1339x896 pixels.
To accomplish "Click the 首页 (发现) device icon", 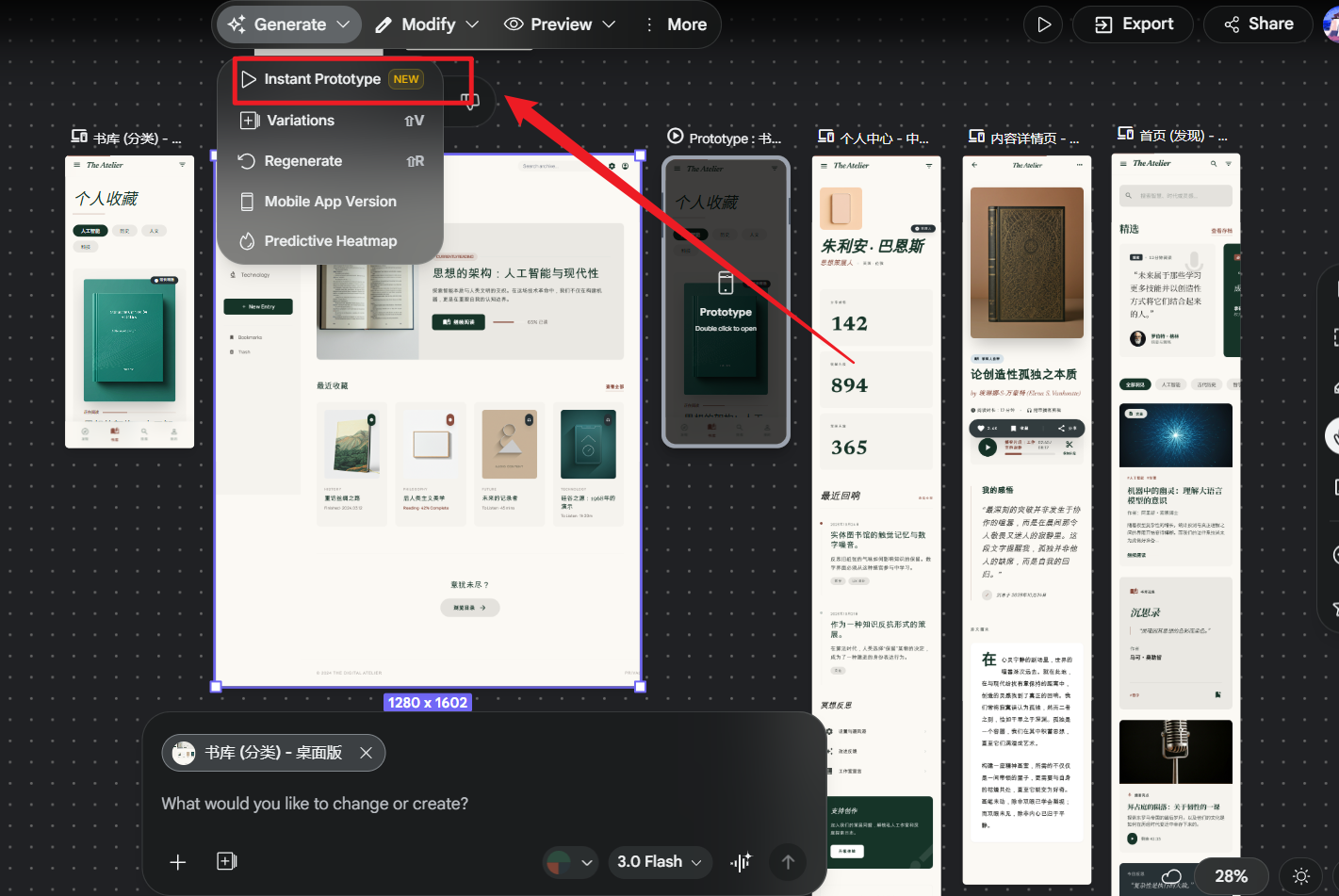I will click(x=1125, y=134).
